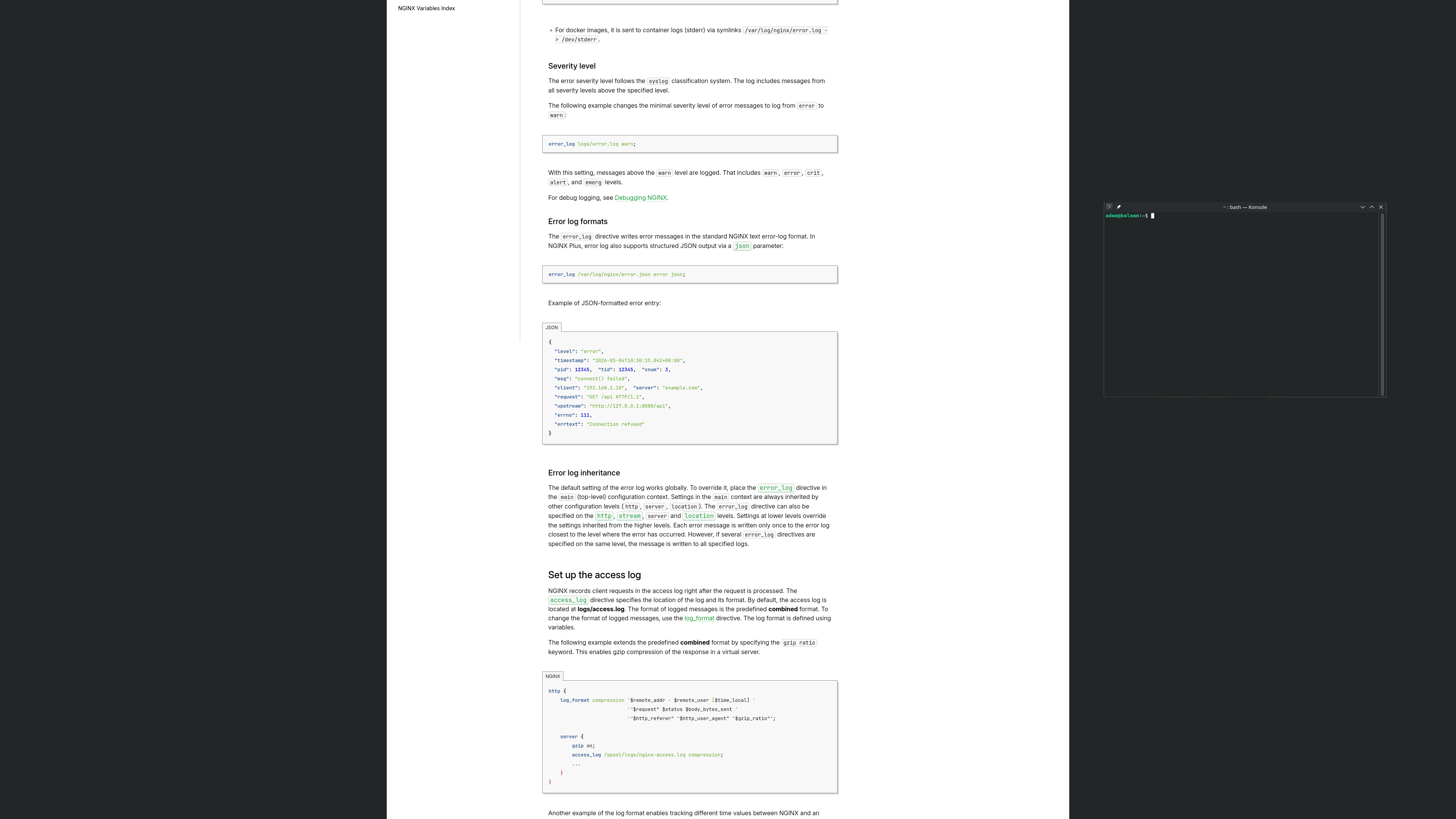Follow the stream context link

629,516
